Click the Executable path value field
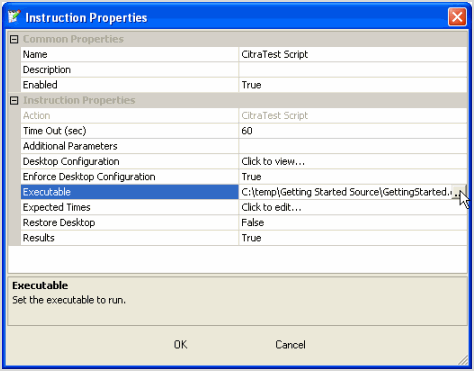Image resolution: width=474 pixels, height=371 pixels. [345, 192]
